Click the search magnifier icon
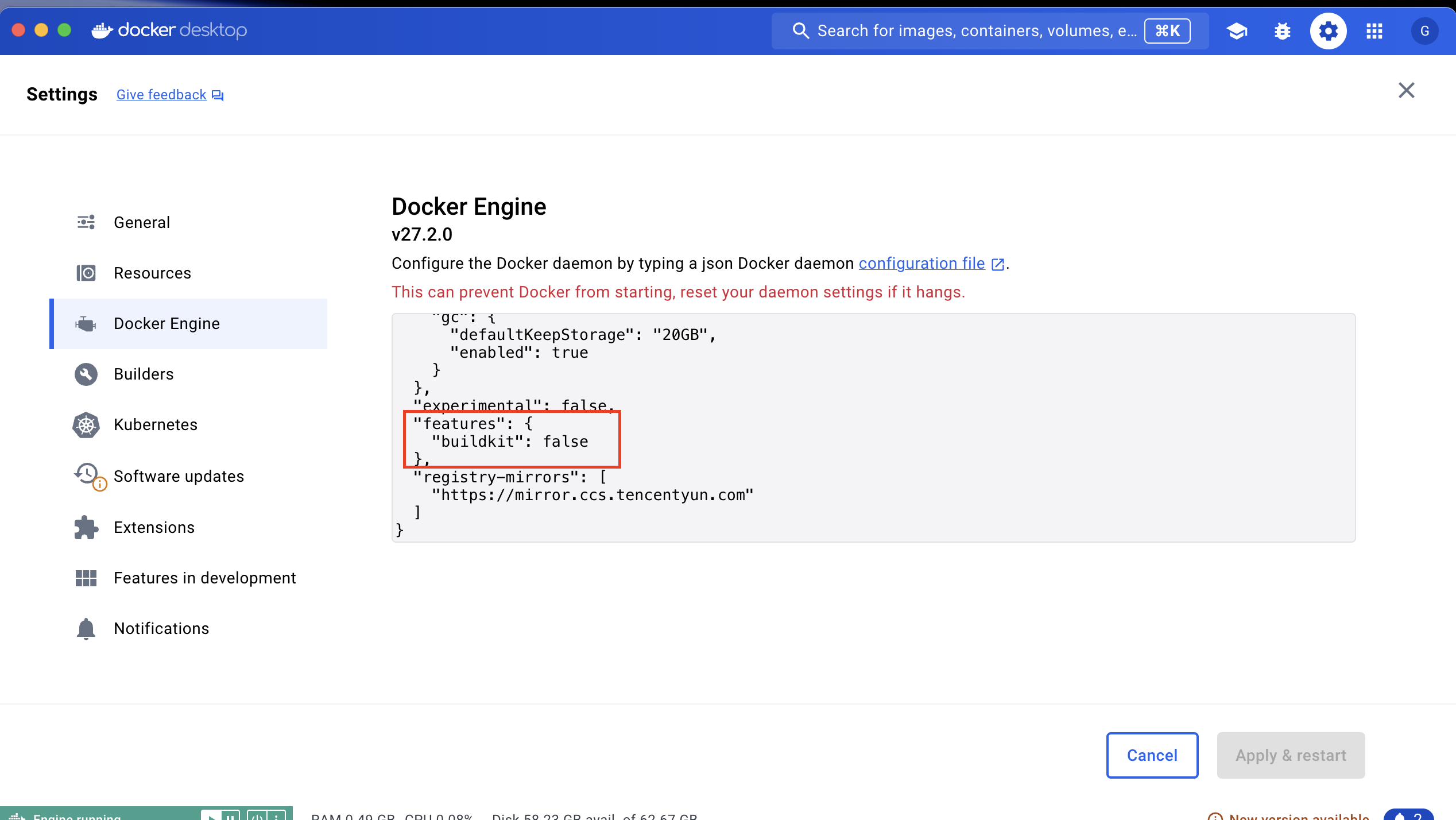The height and width of the screenshot is (820, 1456). (x=801, y=30)
